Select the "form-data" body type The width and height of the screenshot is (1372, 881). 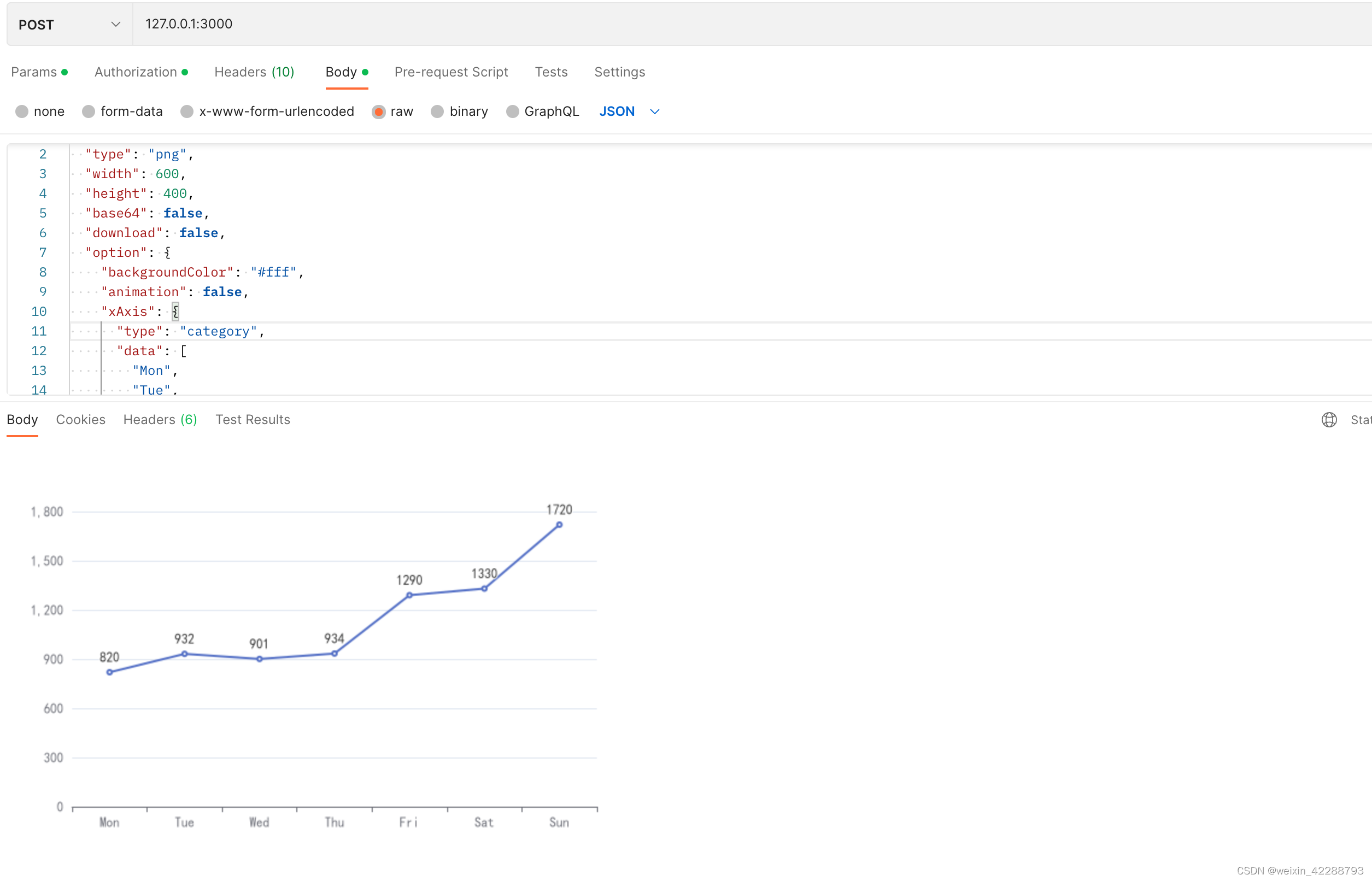[122, 111]
